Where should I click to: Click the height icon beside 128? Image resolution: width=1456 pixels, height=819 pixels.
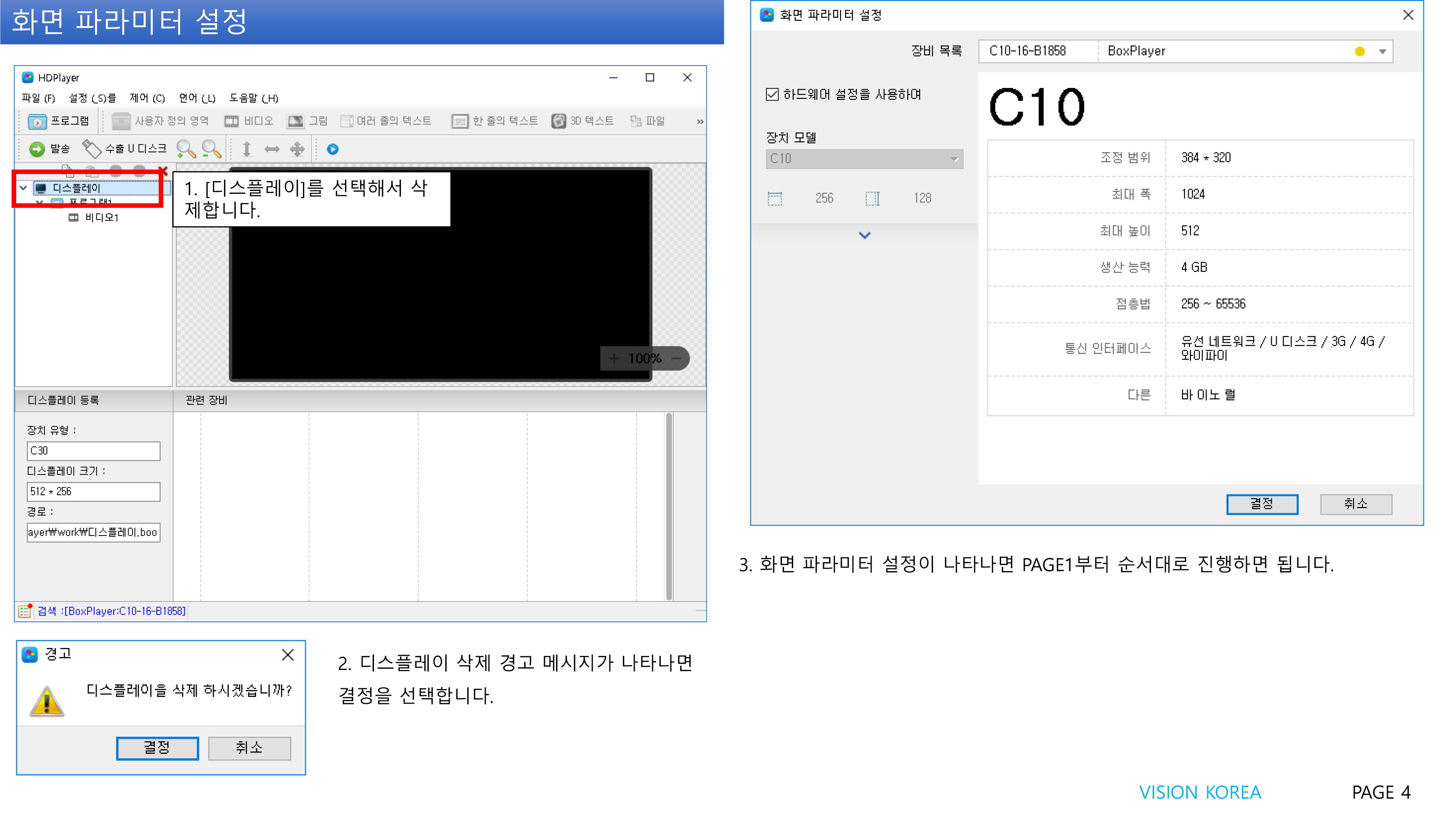click(x=872, y=198)
